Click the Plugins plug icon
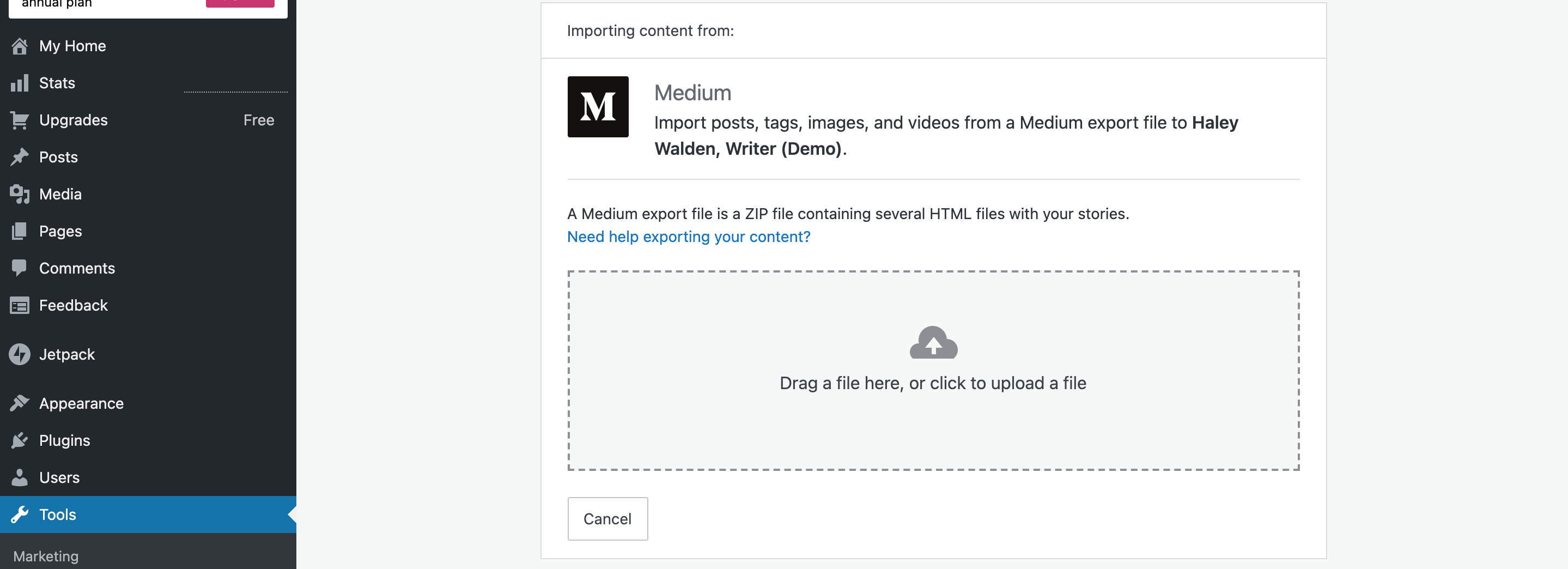This screenshot has height=569, width=1568. click(x=20, y=440)
